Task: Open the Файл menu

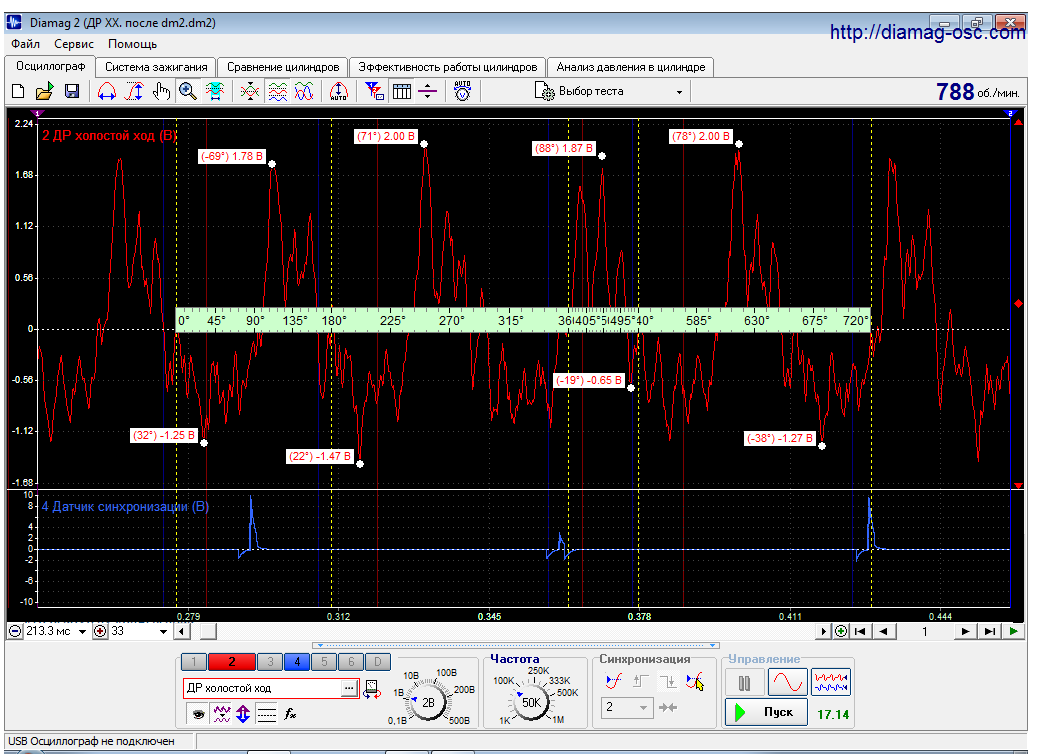Action: pos(25,44)
